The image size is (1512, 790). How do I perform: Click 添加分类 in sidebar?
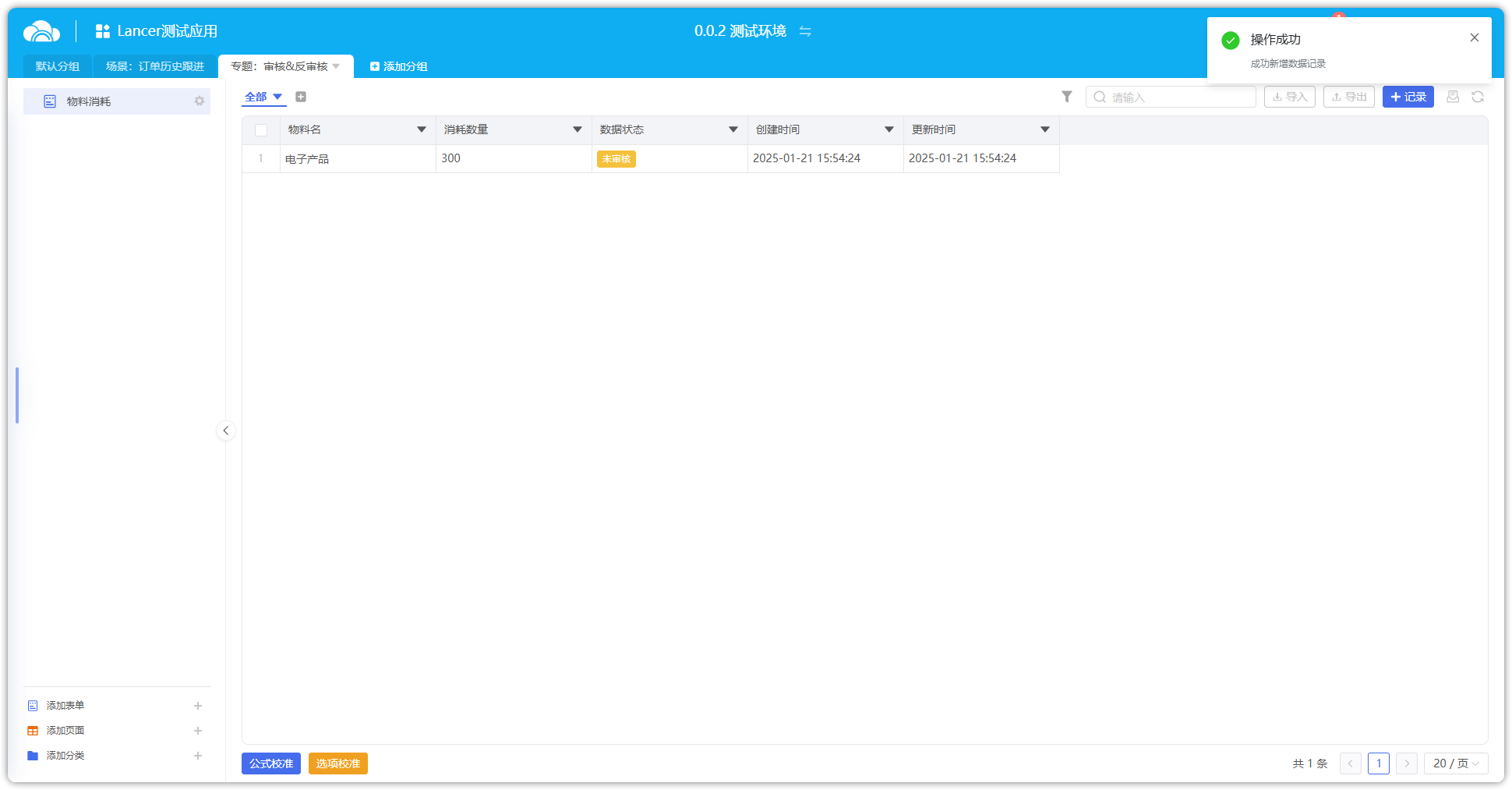tap(65, 756)
